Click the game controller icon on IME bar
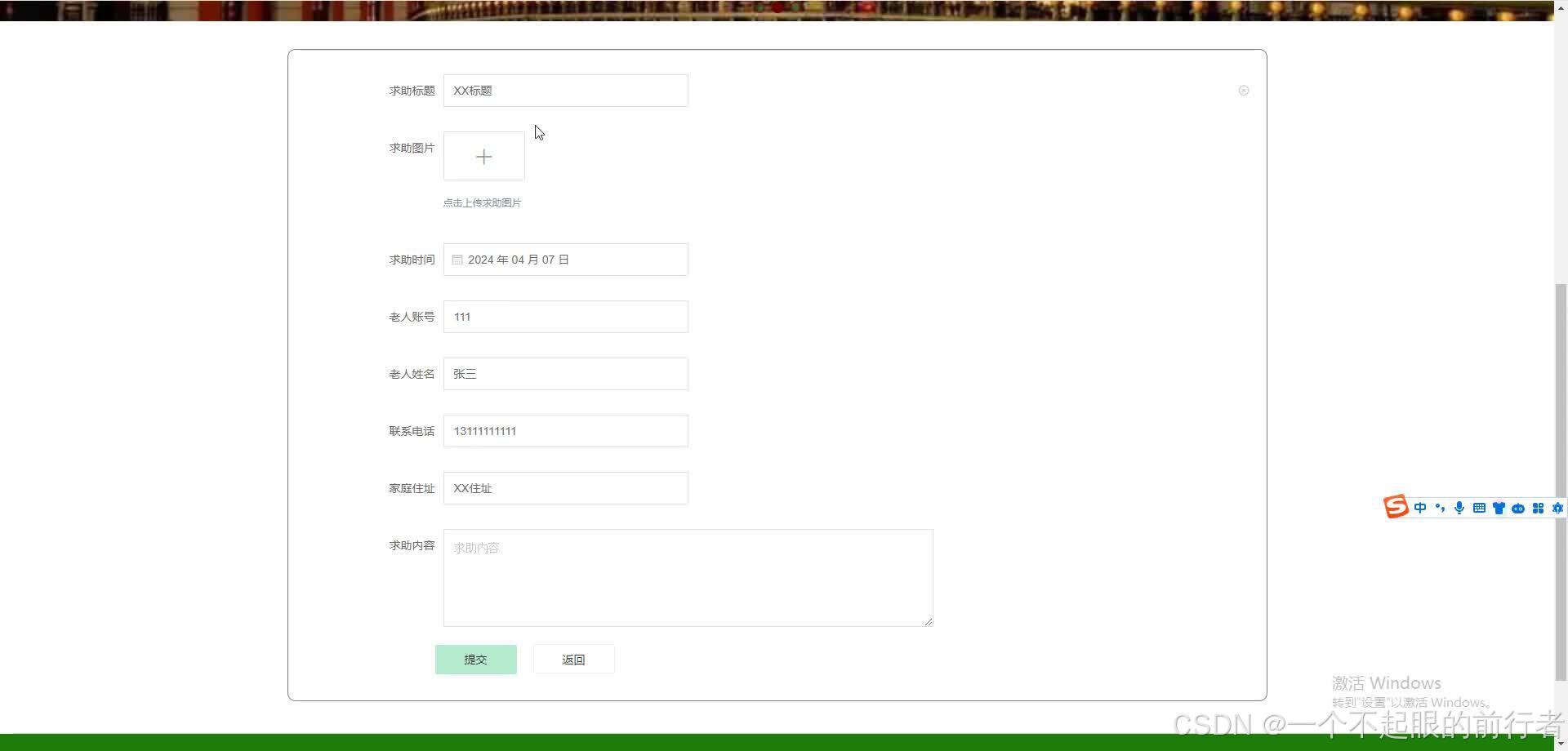 click(x=1518, y=508)
